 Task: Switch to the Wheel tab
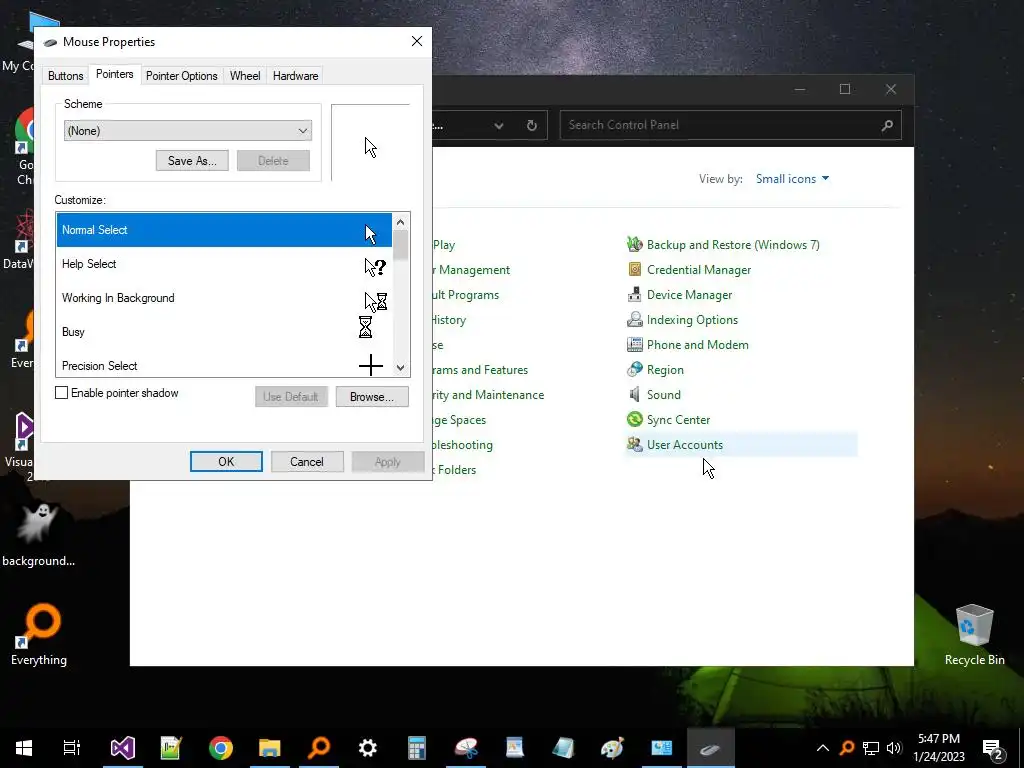[245, 76]
